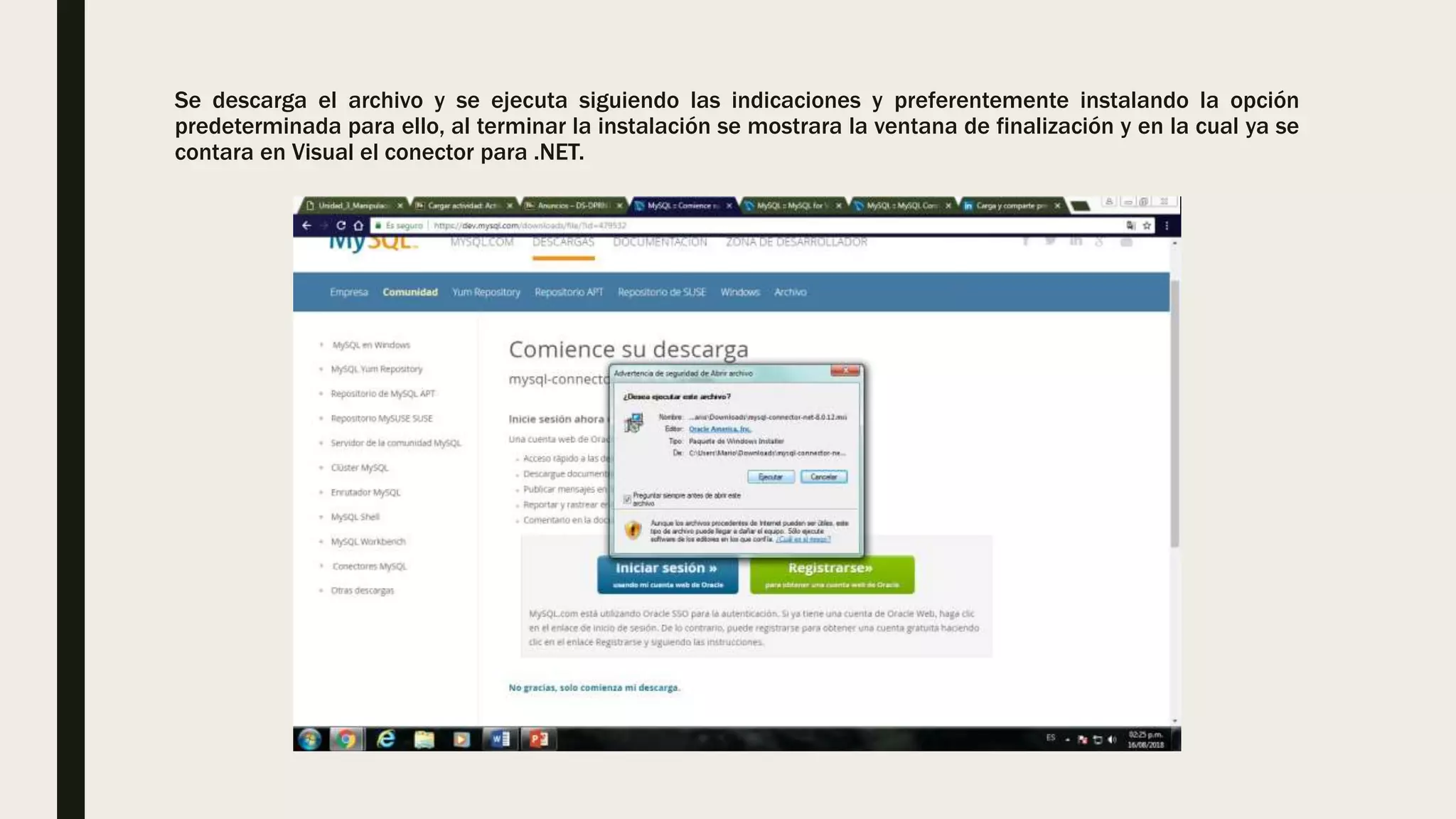Close the MySQL Comience tab with its X
The image size is (1456, 819).
[729, 205]
